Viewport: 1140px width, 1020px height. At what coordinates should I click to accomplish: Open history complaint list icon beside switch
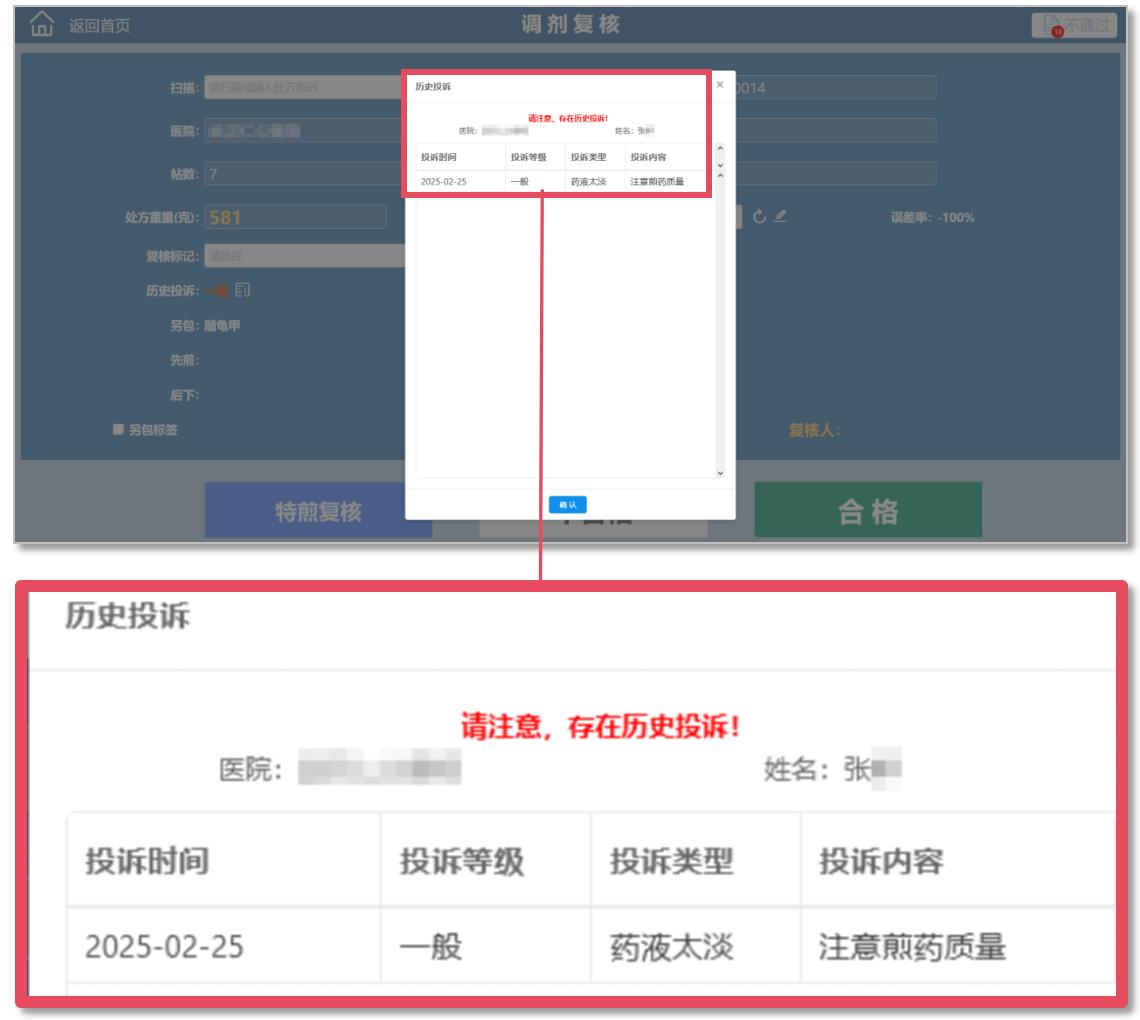pos(243,290)
